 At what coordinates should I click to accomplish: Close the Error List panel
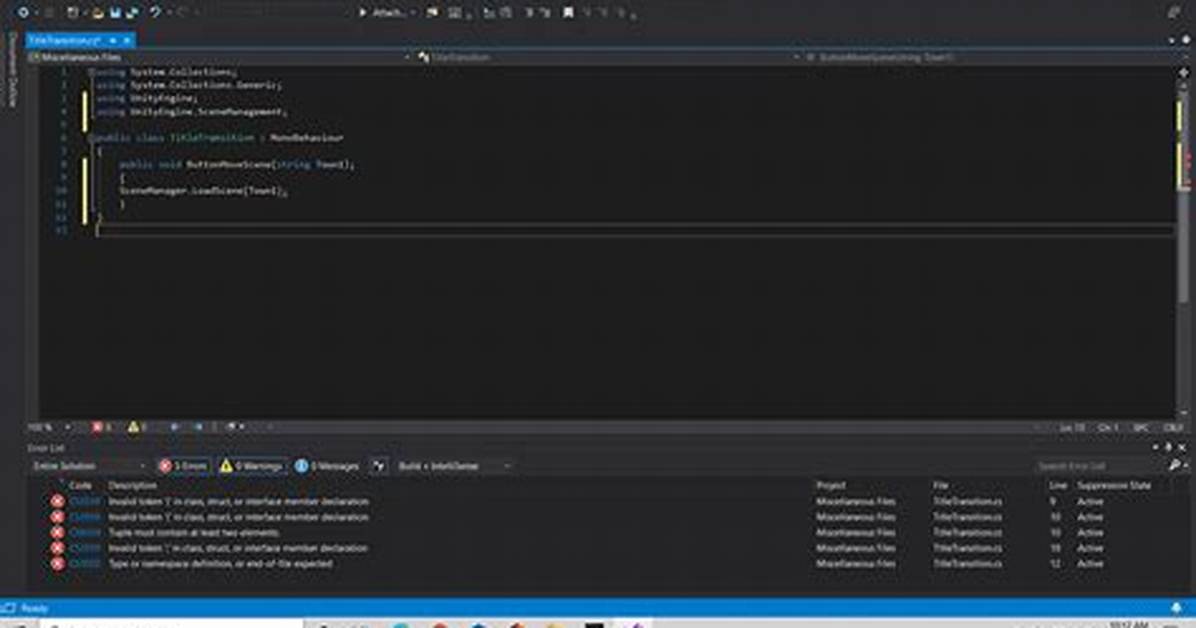point(1182,448)
